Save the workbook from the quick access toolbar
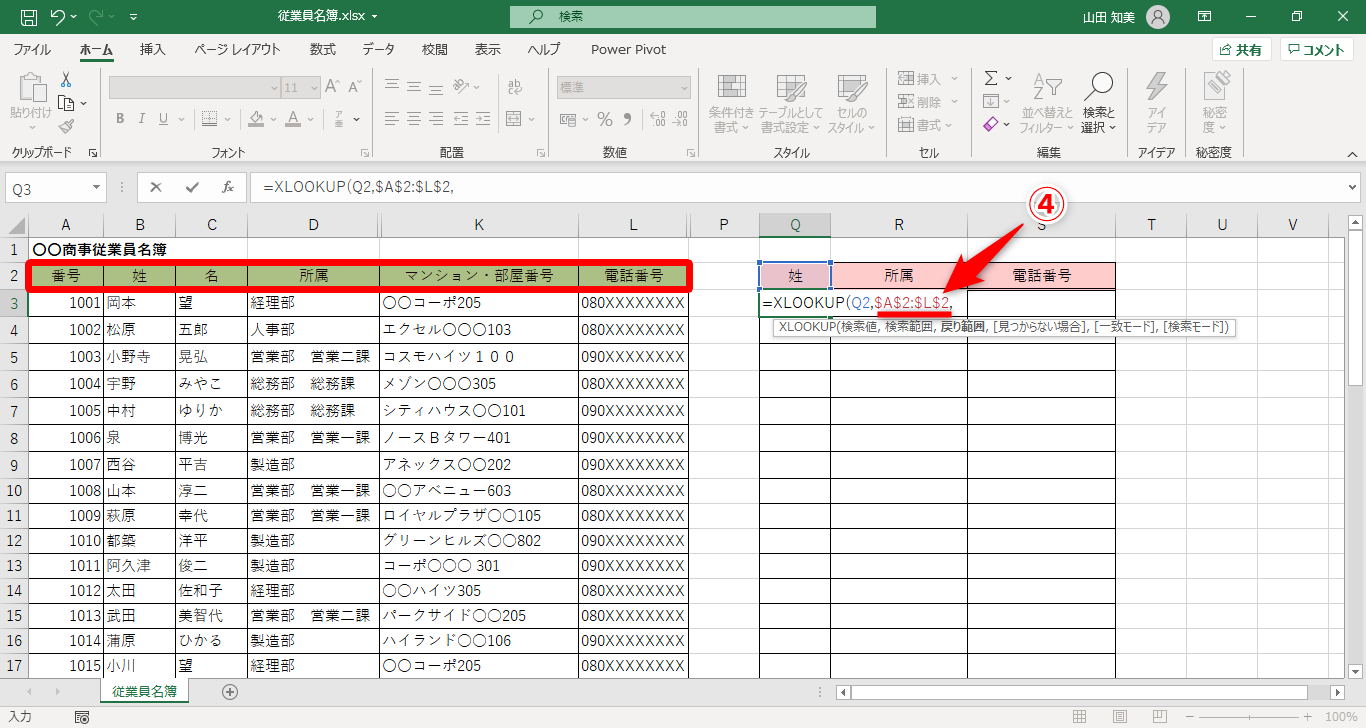The image size is (1366, 728). 29,17
